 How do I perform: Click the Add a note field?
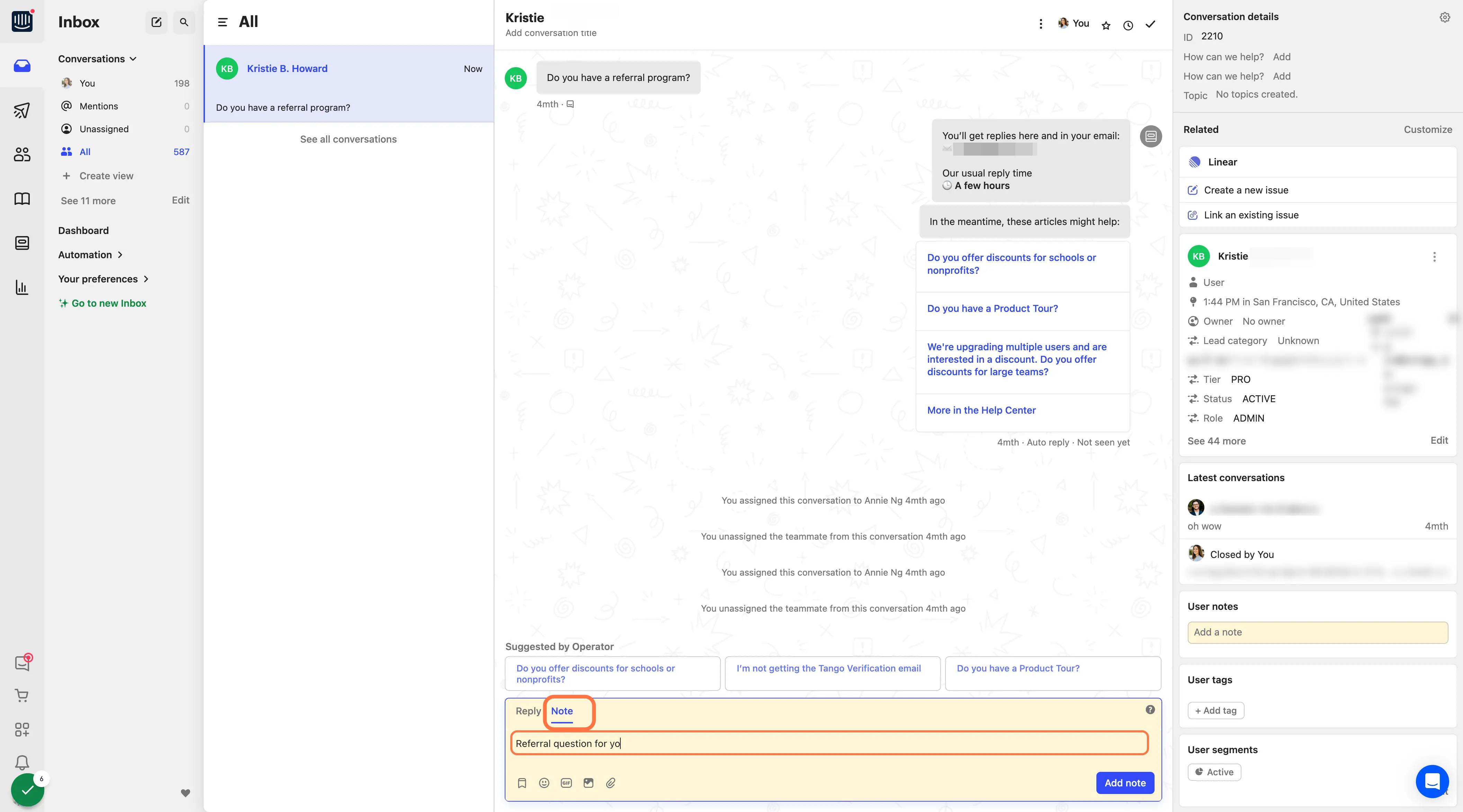pos(1317,632)
